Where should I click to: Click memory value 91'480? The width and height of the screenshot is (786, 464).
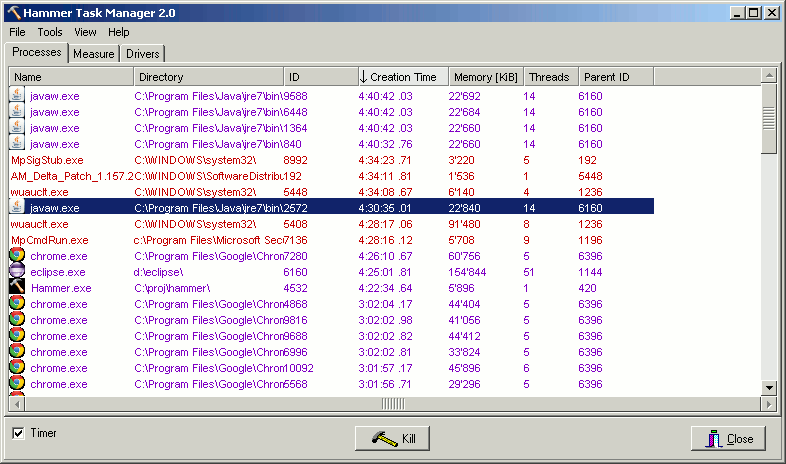464,224
